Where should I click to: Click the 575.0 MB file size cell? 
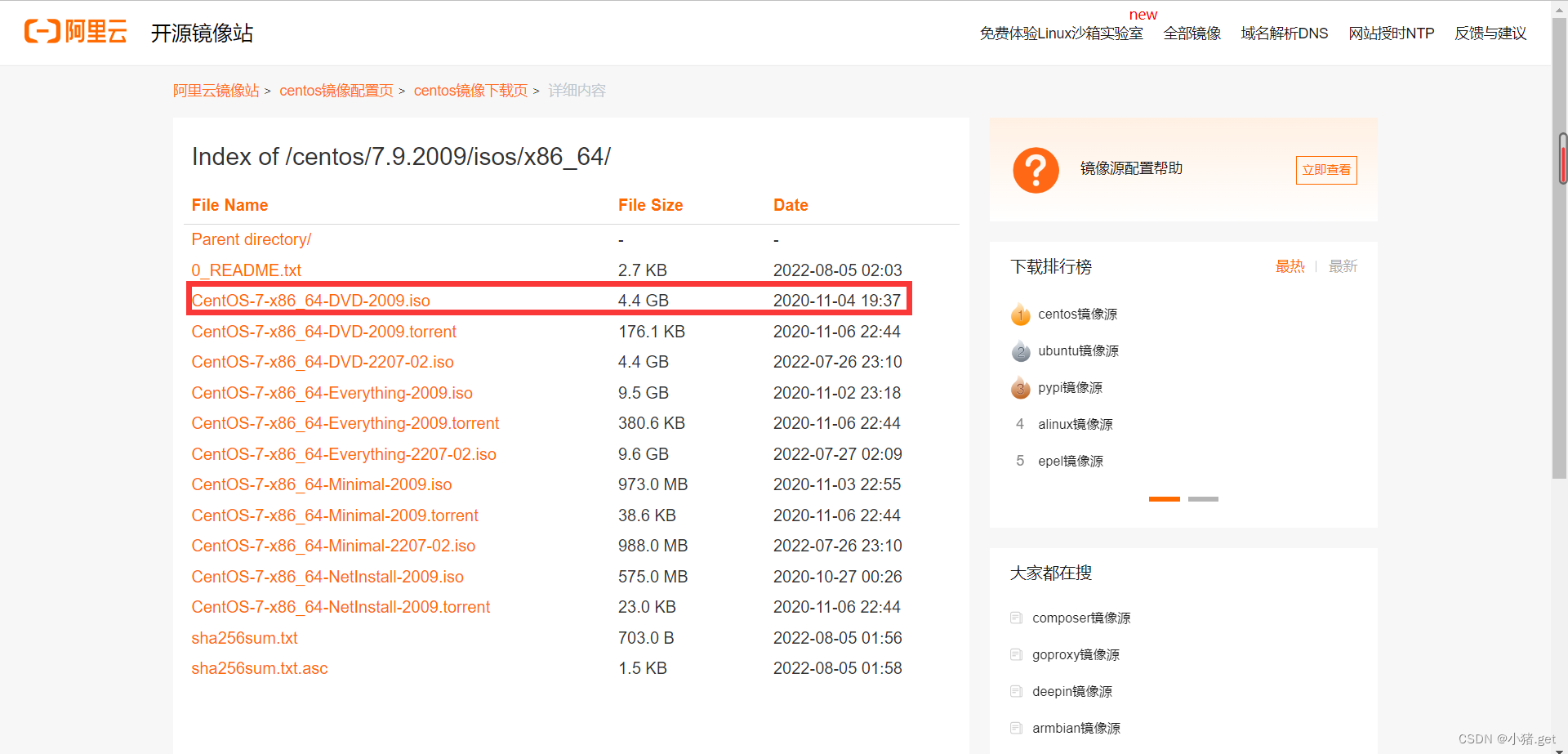point(653,577)
